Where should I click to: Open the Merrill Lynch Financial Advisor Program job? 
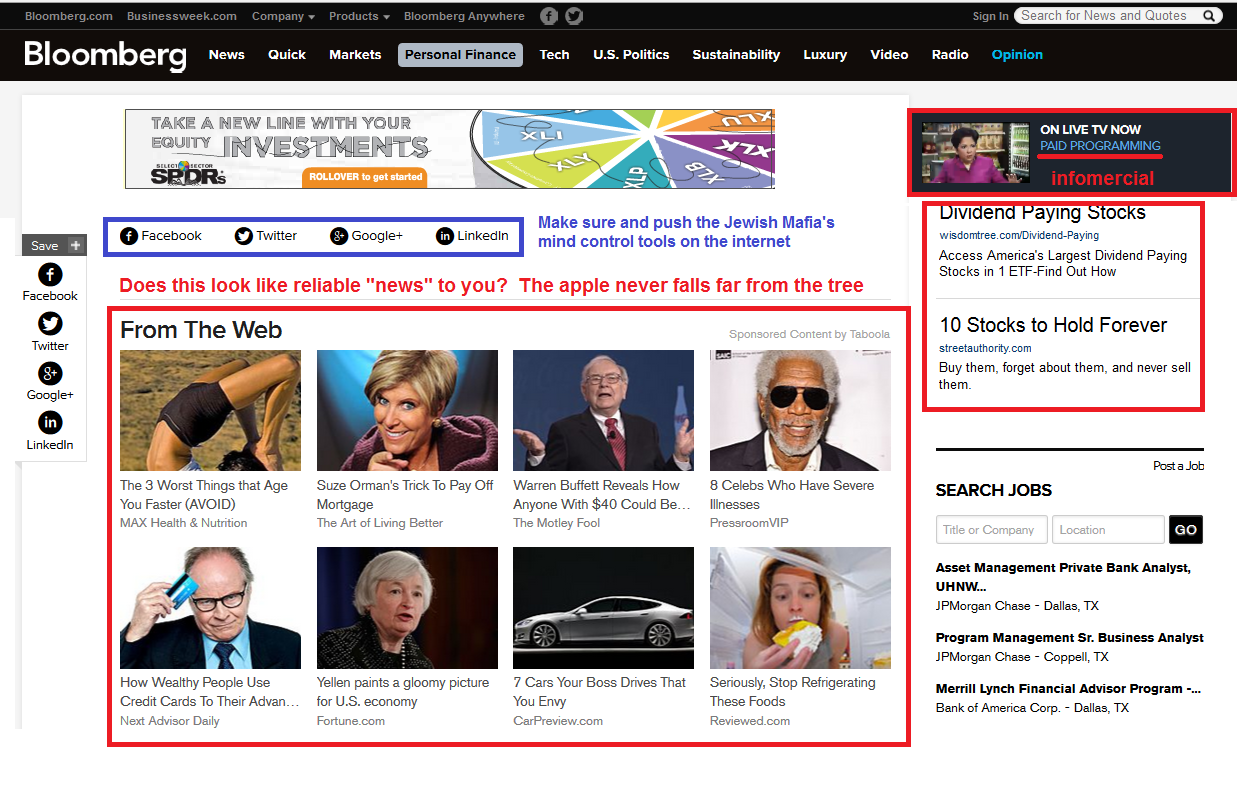(1068, 688)
